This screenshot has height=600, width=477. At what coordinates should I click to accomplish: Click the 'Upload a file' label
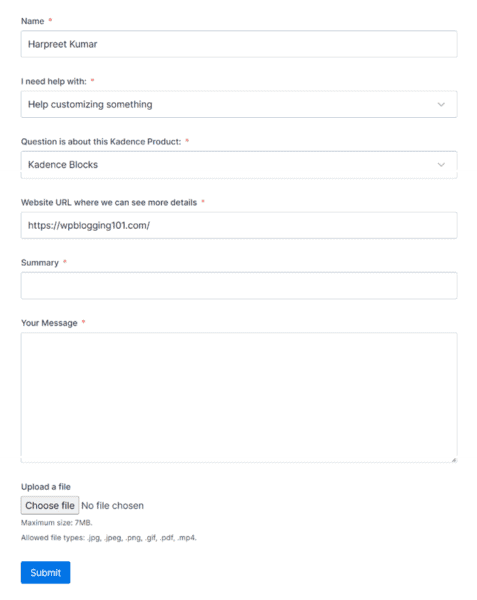(46, 487)
